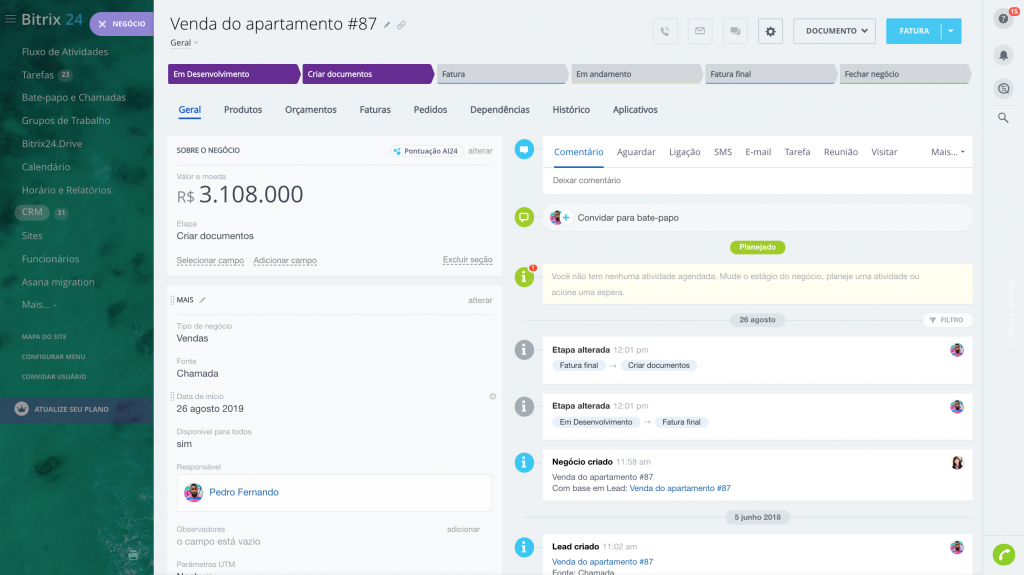Click the notifications bell icon
The image size is (1024, 575).
click(x=1003, y=54)
